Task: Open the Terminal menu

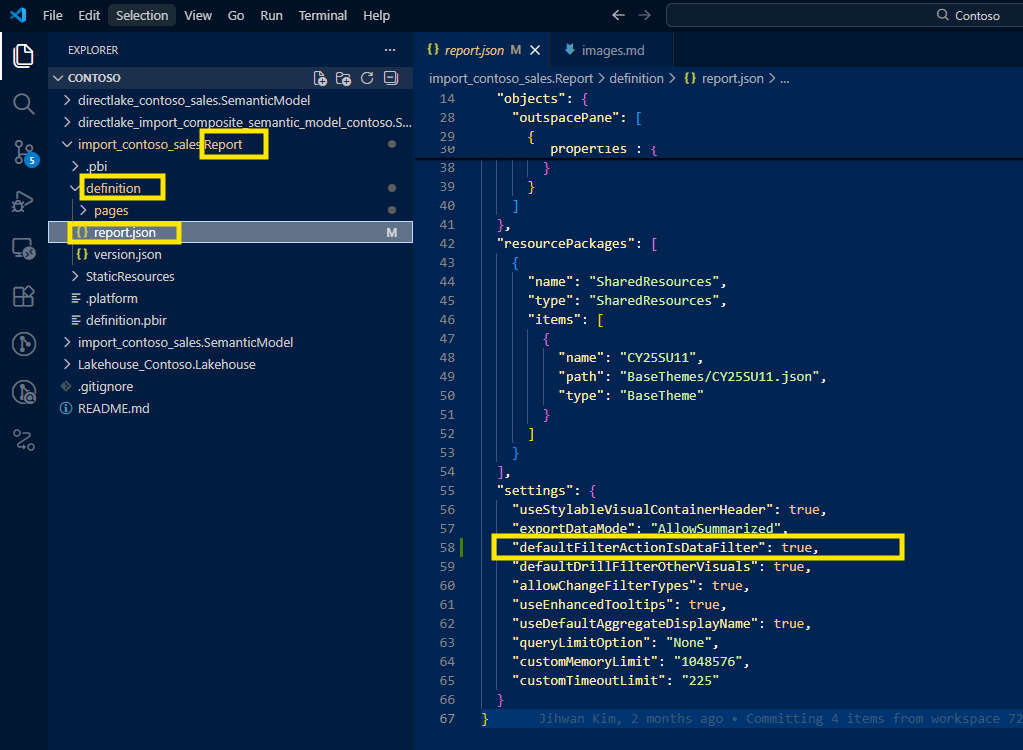Action: [322, 15]
